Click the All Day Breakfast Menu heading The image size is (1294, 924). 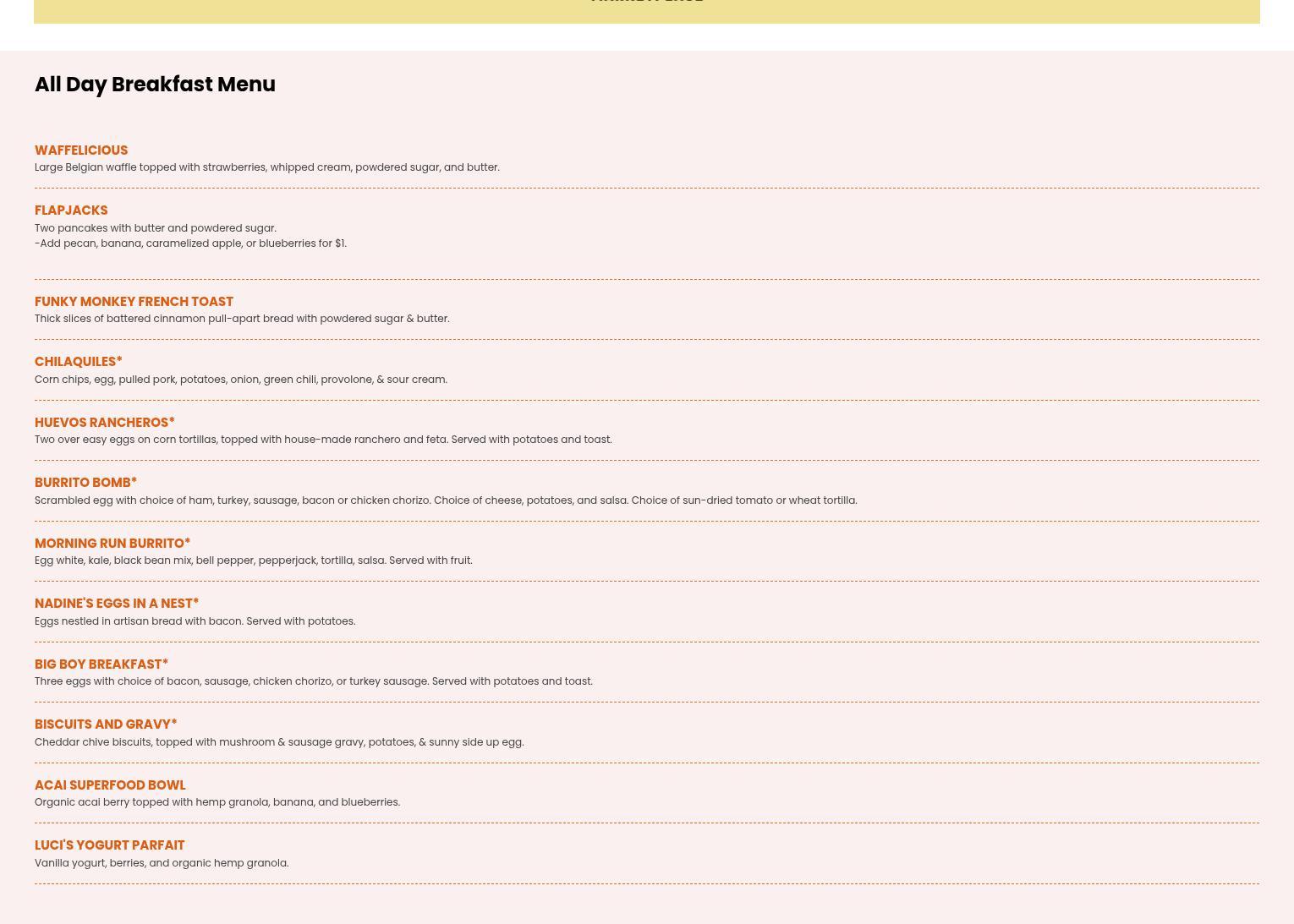155,85
